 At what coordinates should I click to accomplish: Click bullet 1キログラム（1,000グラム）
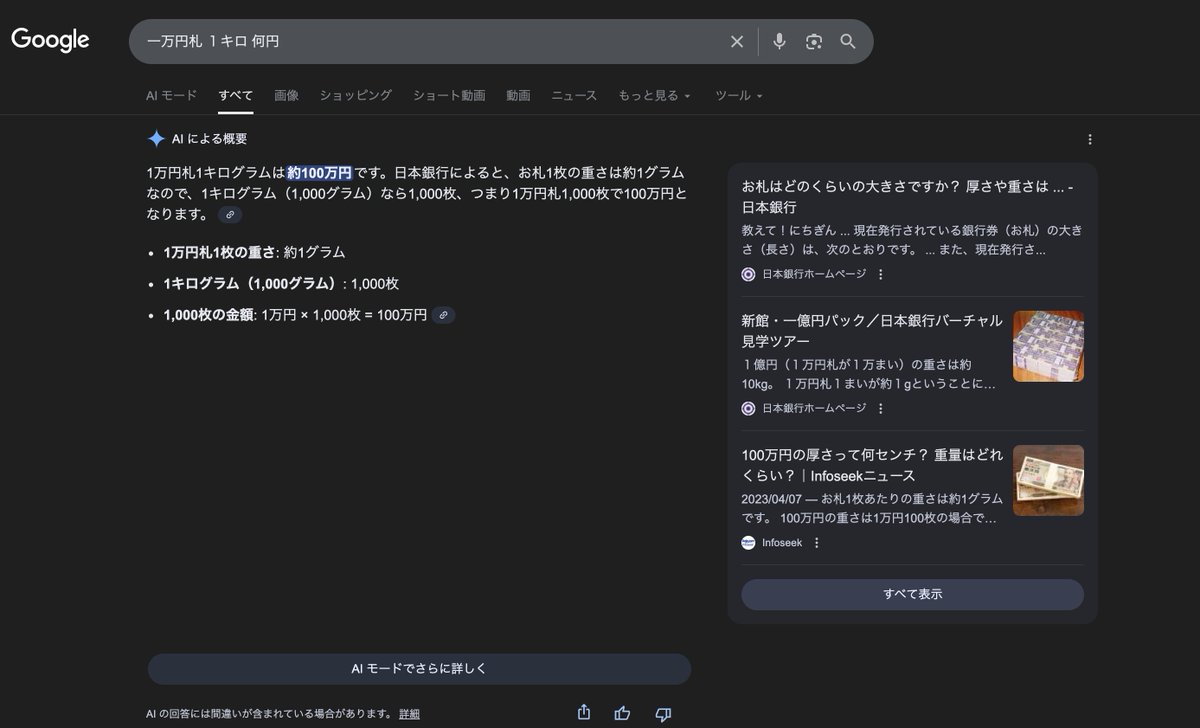pos(252,284)
